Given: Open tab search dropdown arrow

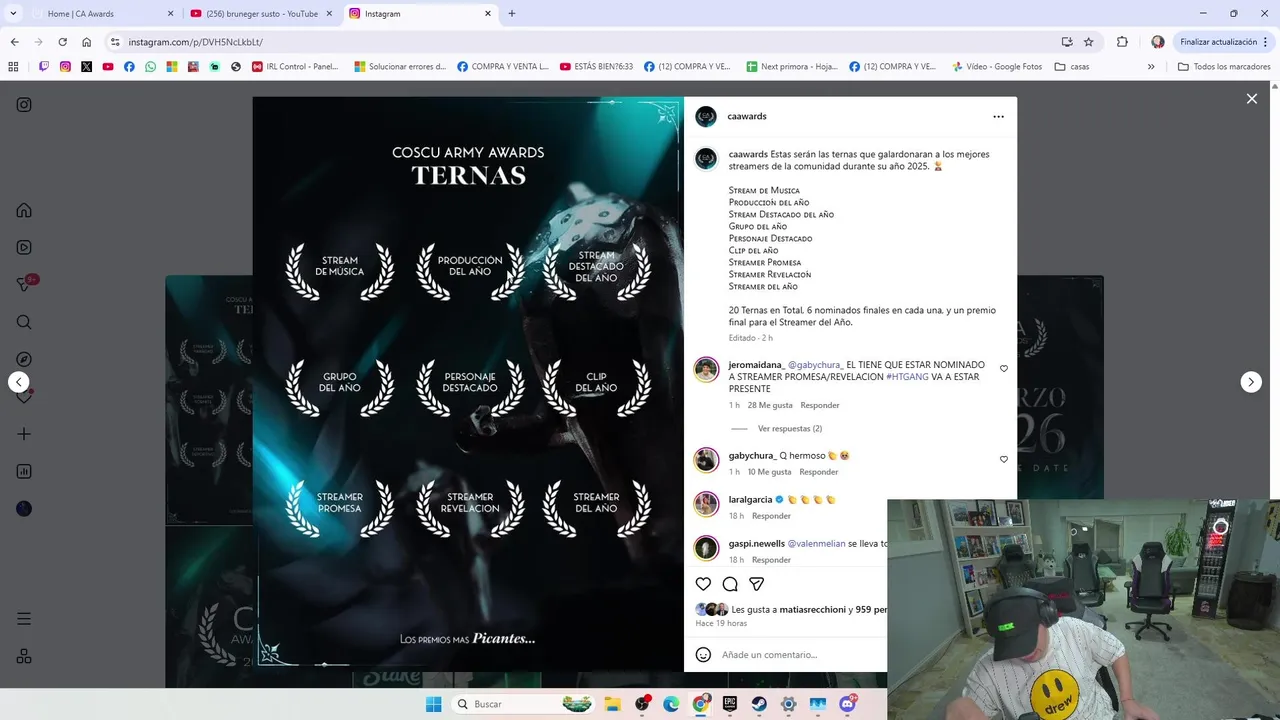Looking at the screenshot, I should (x=13, y=14).
